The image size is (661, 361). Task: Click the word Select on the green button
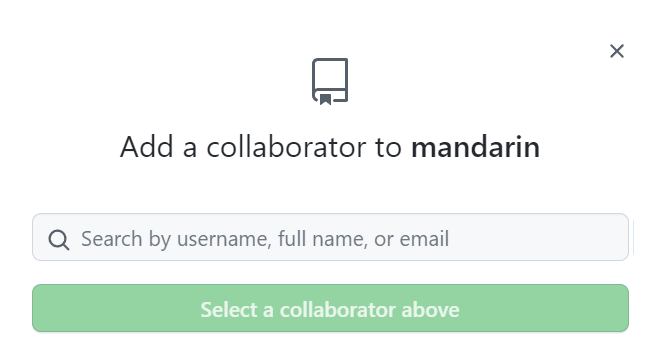pyautogui.click(x=229, y=310)
